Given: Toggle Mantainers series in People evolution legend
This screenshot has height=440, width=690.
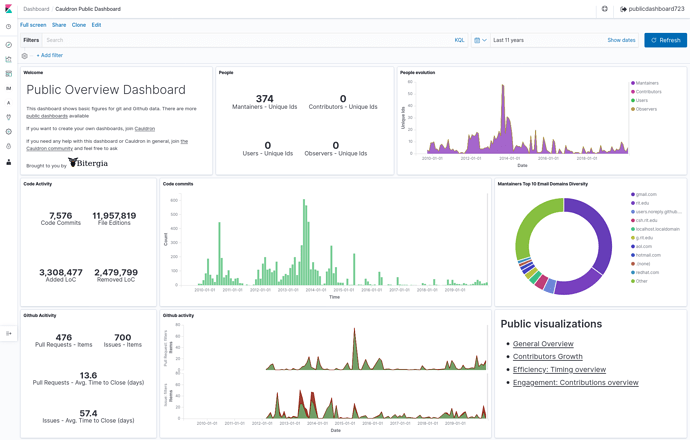Looking at the screenshot, I should coord(645,83).
